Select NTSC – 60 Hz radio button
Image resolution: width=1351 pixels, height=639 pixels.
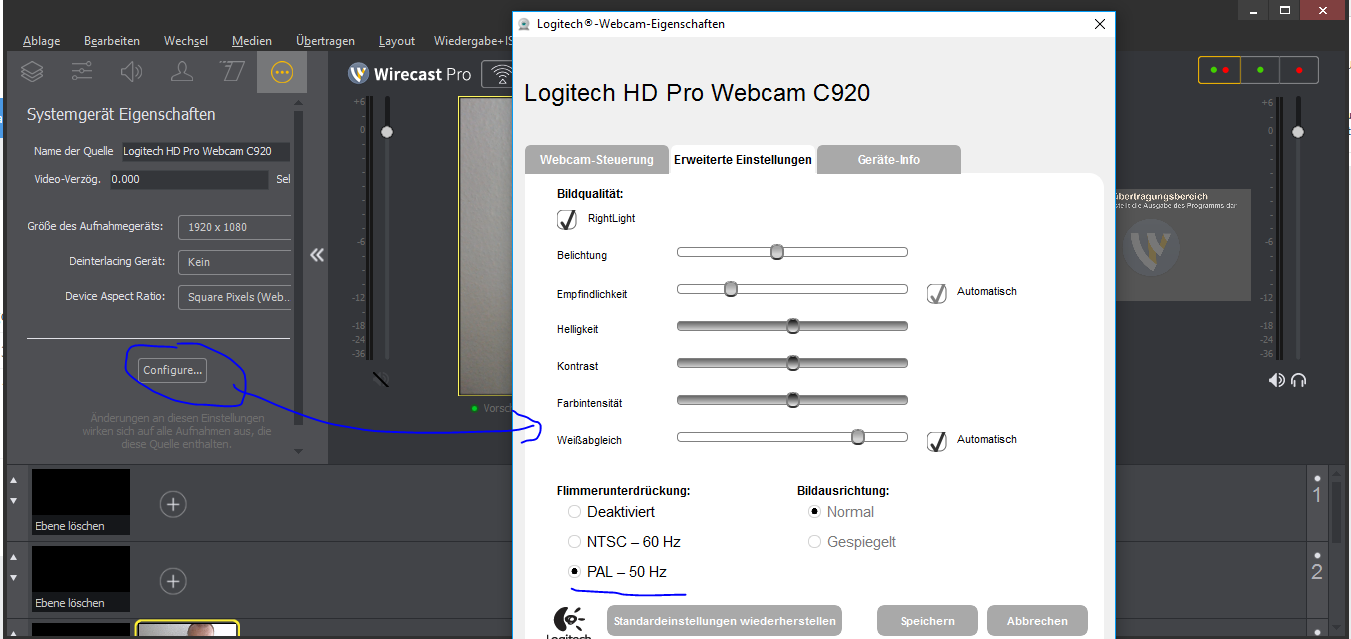click(x=574, y=542)
